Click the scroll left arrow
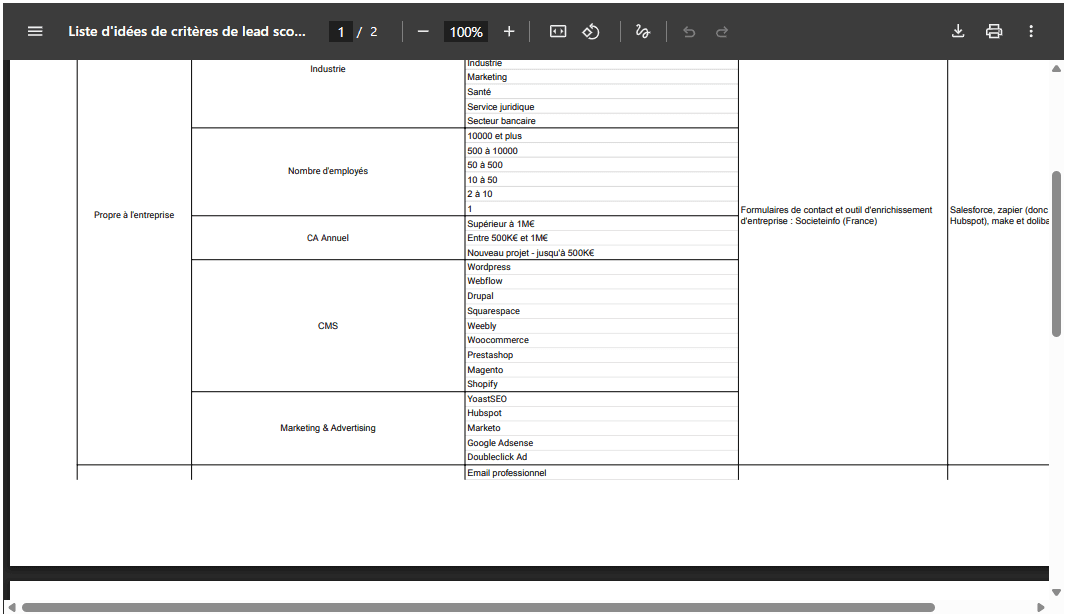This screenshot has width=1072, height=614. coord(12,607)
